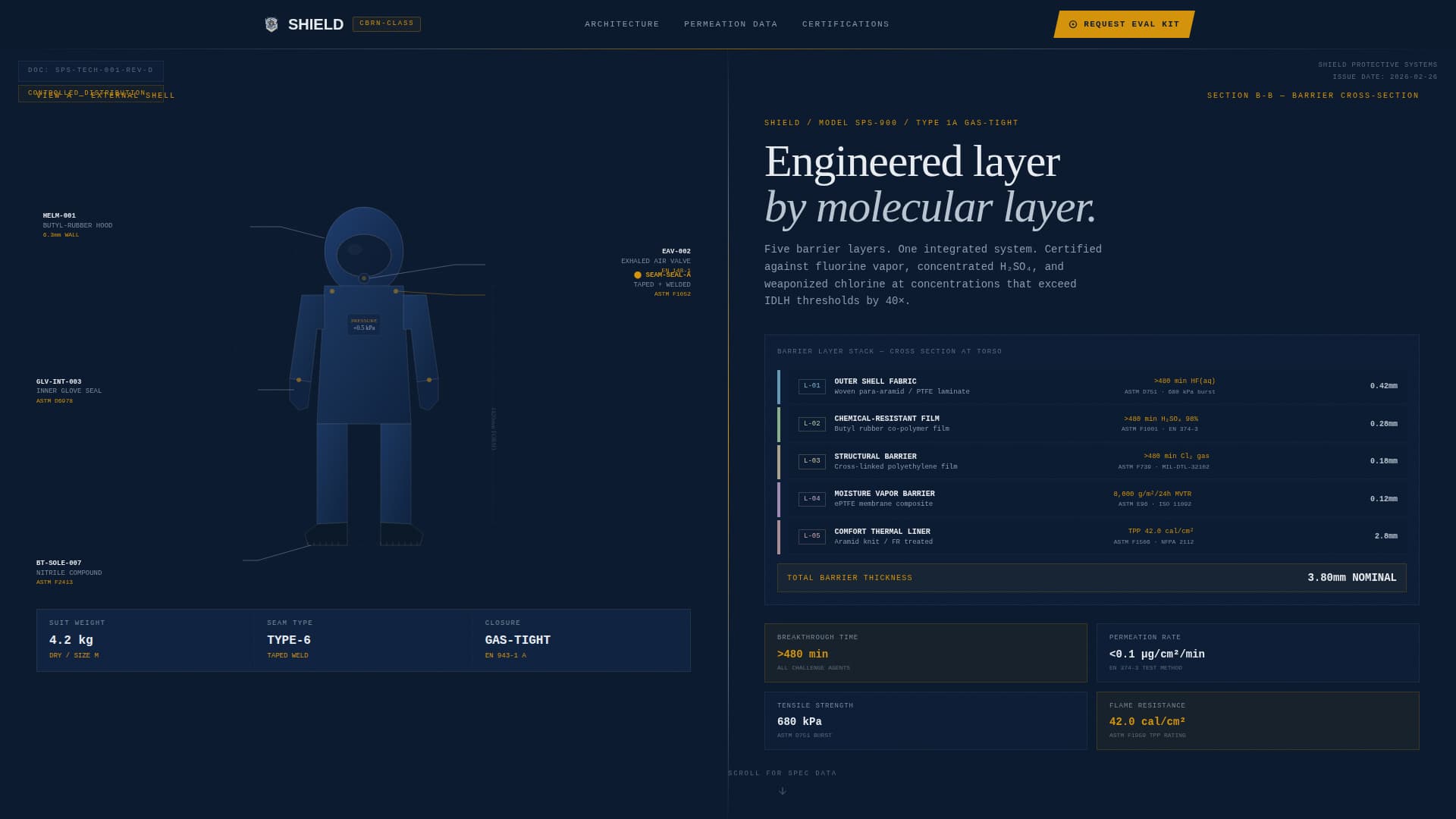Screen dimensions: 1456x819
Task: Click the L-02 code chip in the layer stack
Action: tap(812, 424)
